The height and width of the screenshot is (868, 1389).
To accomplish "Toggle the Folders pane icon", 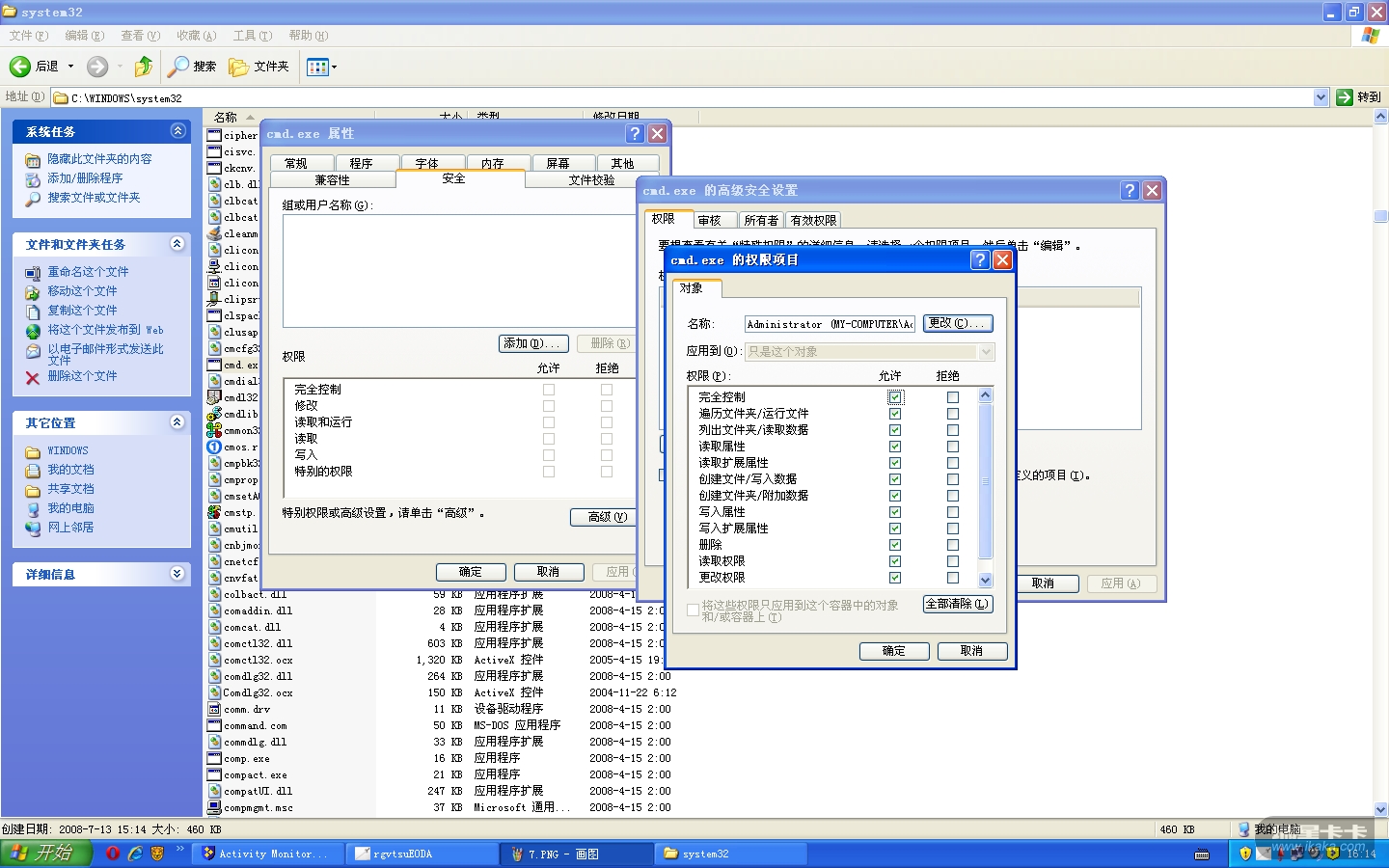I will pyautogui.click(x=238, y=67).
